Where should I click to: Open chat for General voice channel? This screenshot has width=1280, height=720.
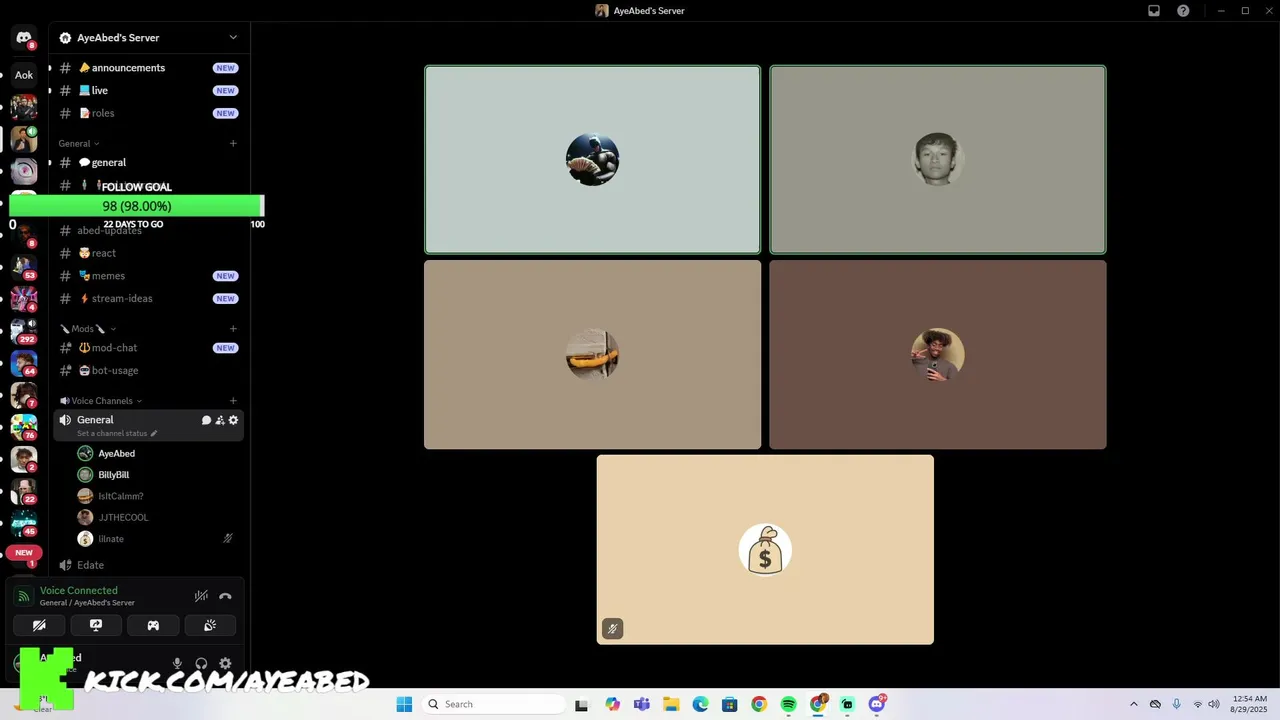click(x=206, y=420)
